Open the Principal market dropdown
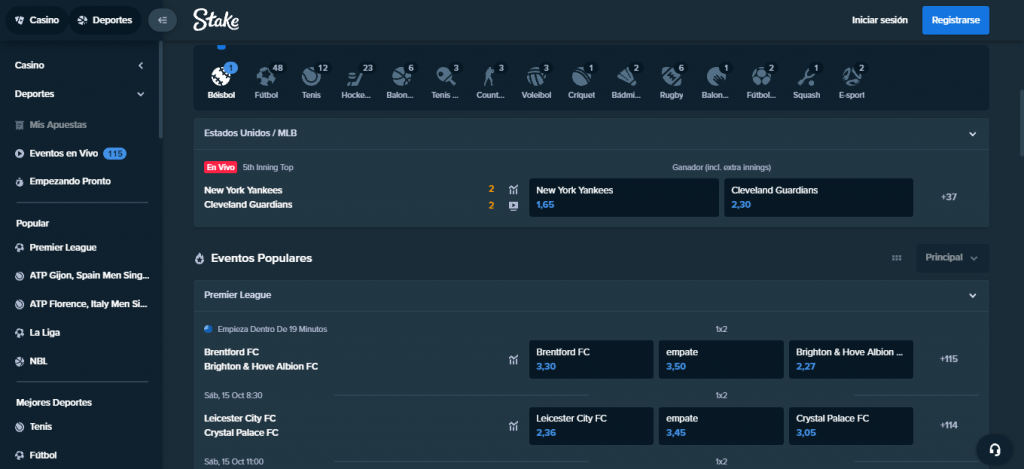1024x469 pixels. [952, 258]
